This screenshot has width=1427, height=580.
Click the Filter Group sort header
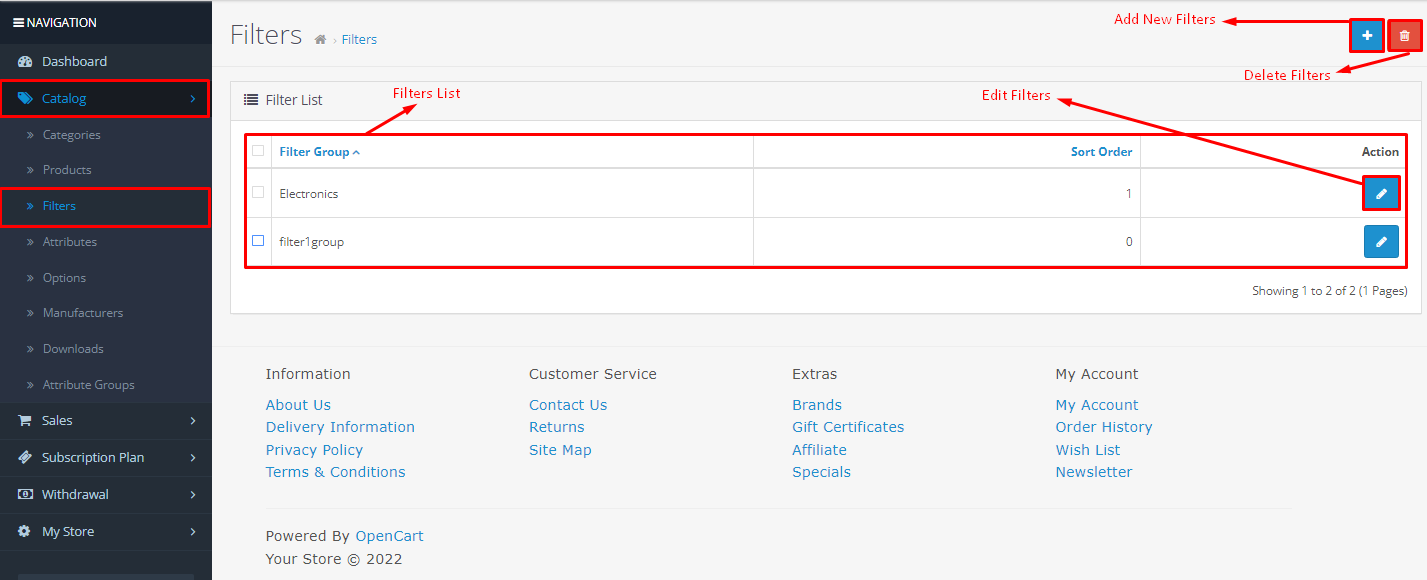(x=315, y=151)
